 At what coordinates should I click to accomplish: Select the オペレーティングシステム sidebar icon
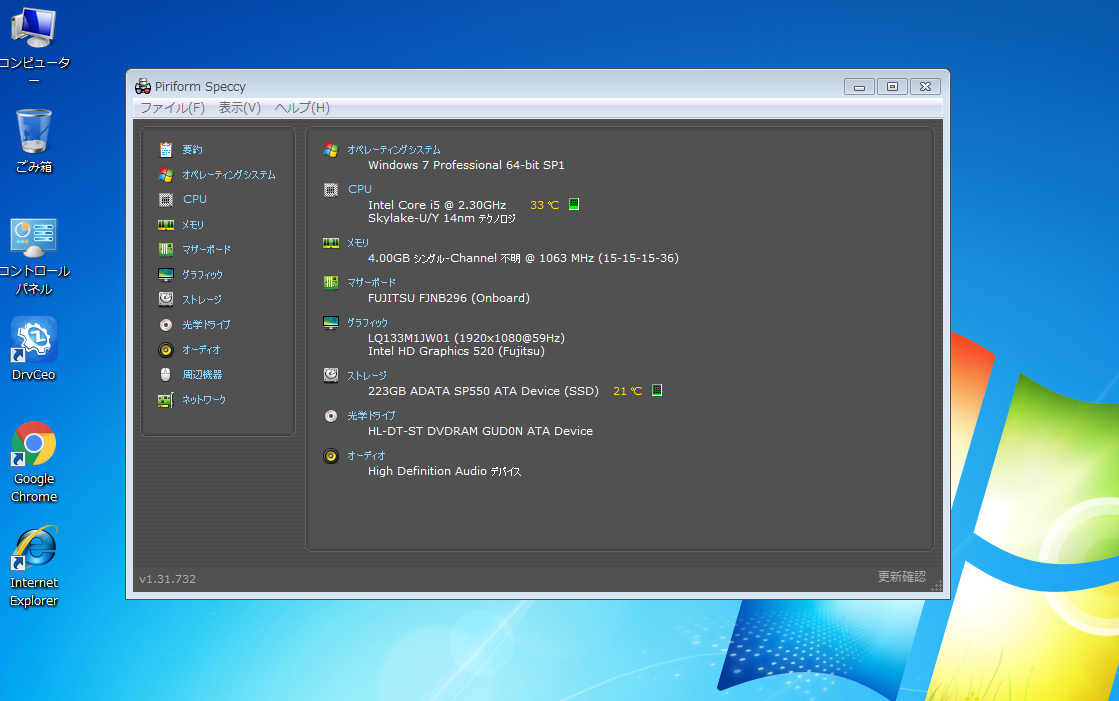pos(166,174)
